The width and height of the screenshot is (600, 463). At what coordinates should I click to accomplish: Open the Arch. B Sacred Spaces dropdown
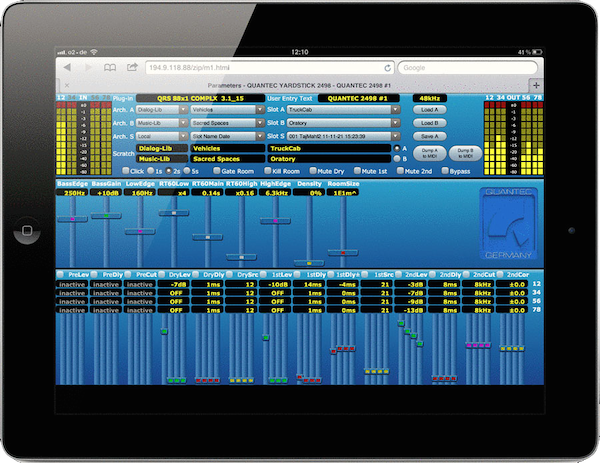click(224, 123)
